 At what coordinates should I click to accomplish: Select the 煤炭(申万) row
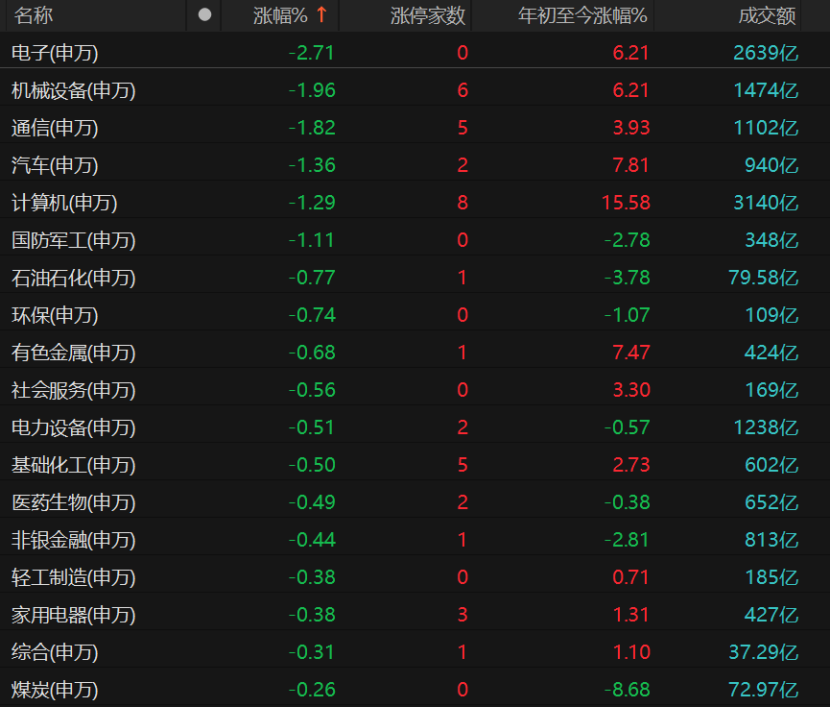click(x=55, y=690)
